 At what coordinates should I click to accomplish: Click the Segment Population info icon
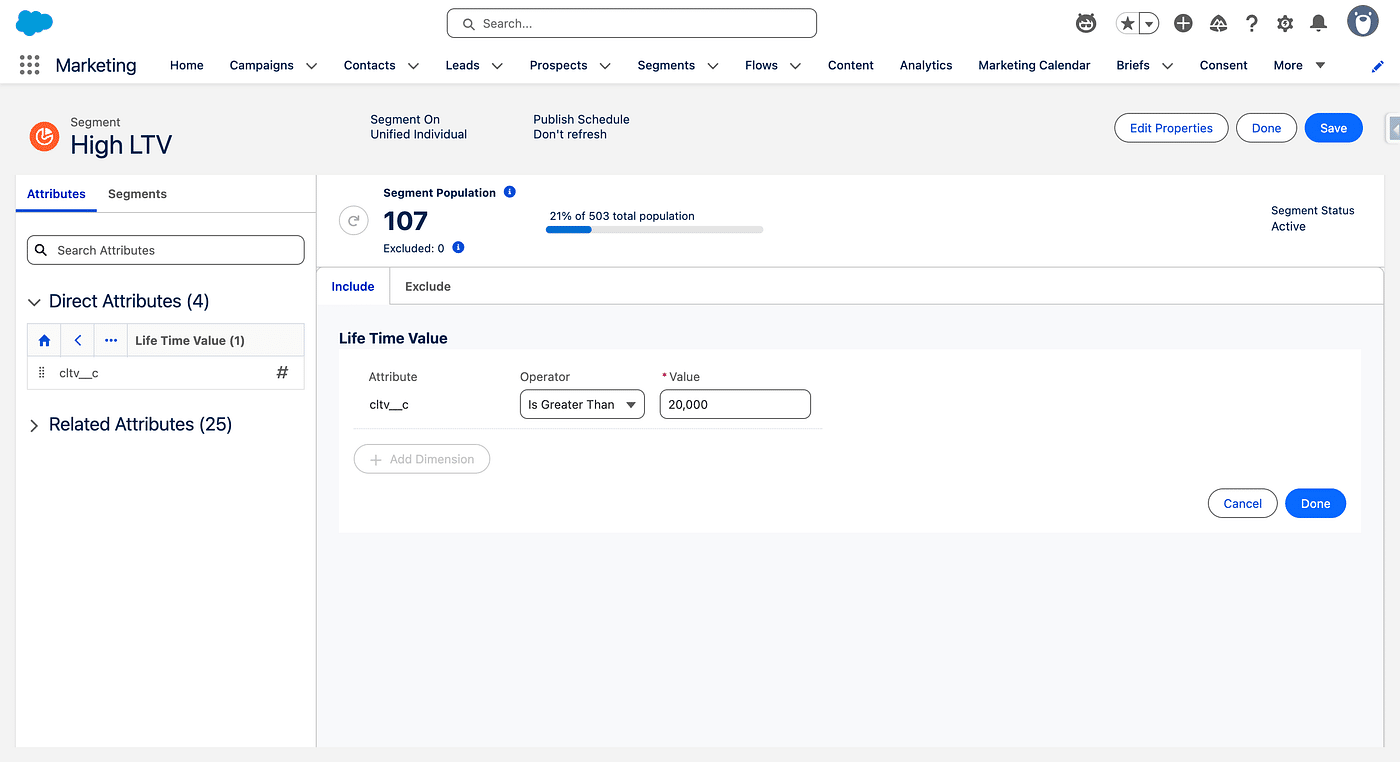510,192
